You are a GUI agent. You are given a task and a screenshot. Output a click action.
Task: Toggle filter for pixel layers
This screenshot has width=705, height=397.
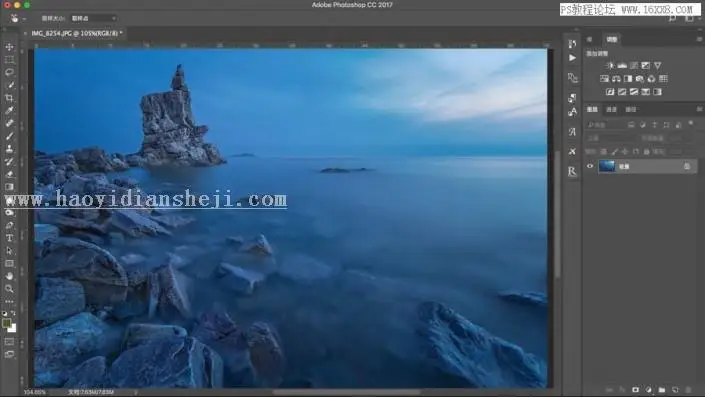coord(631,125)
